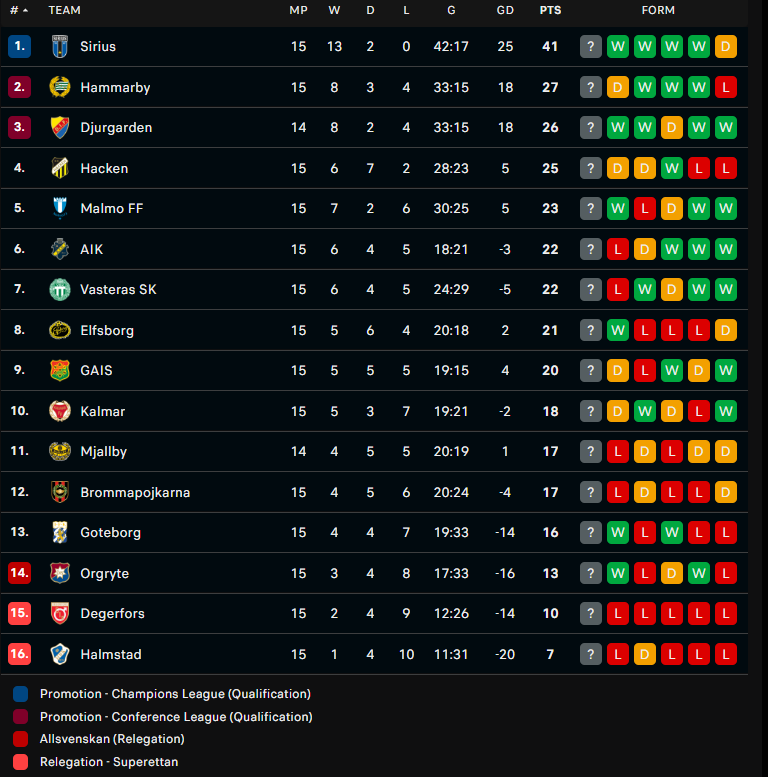Open the Vasteras SK team page
Viewport: 768px width, 777px height.
click(118, 289)
